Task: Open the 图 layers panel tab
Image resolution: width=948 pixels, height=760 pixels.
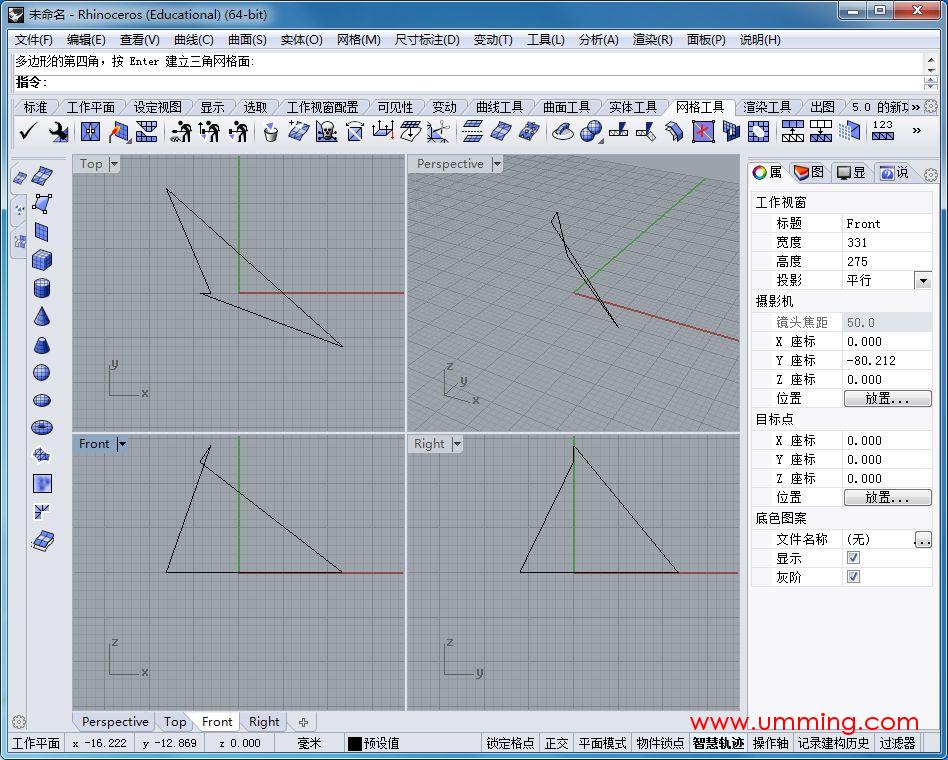Action: coord(809,173)
